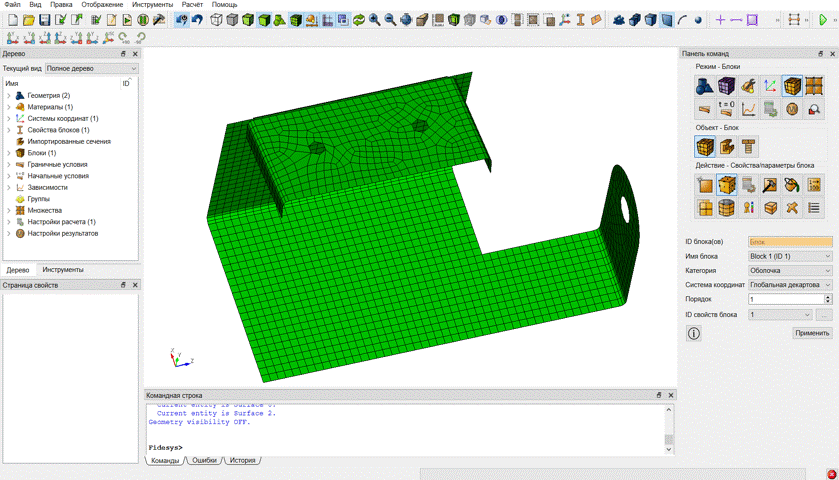Select the Coordinate systems mode icon

[x=771, y=86]
